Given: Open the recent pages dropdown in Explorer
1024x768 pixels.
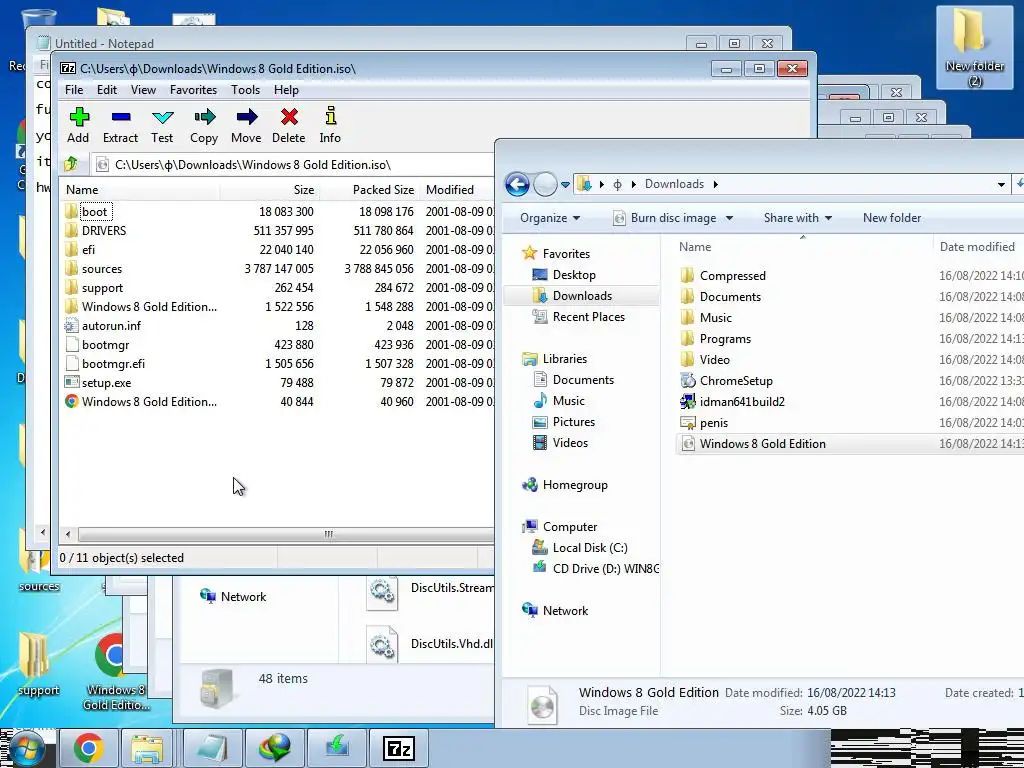Looking at the screenshot, I should (566, 185).
